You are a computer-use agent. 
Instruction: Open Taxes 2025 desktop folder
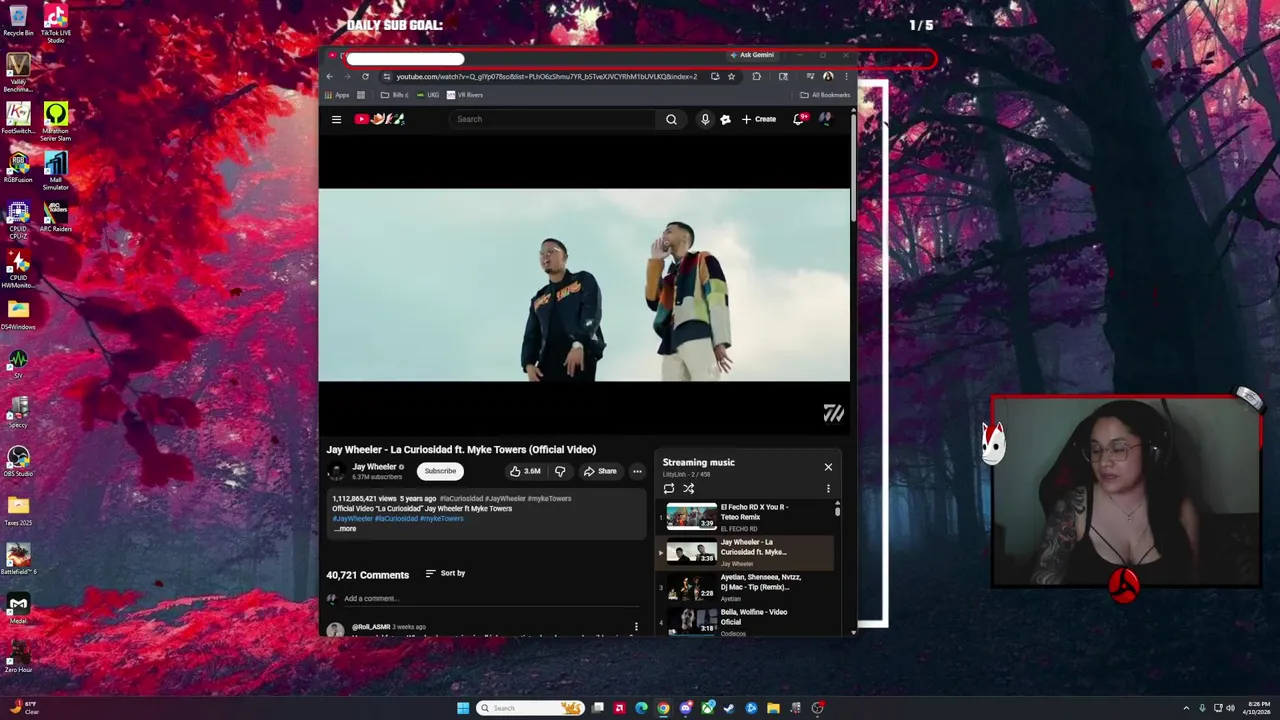coord(18,510)
